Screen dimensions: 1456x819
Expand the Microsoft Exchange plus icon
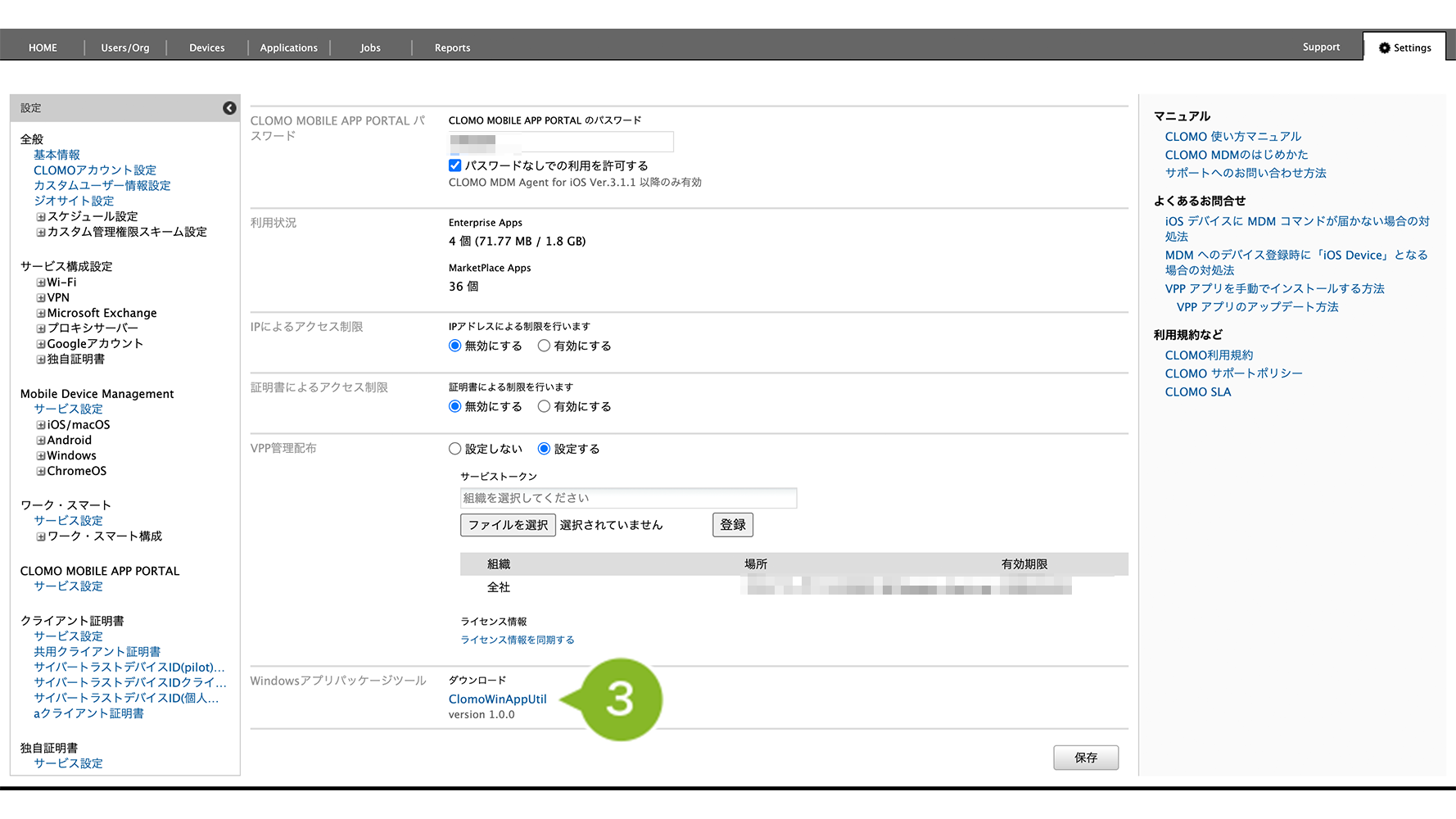(x=40, y=314)
